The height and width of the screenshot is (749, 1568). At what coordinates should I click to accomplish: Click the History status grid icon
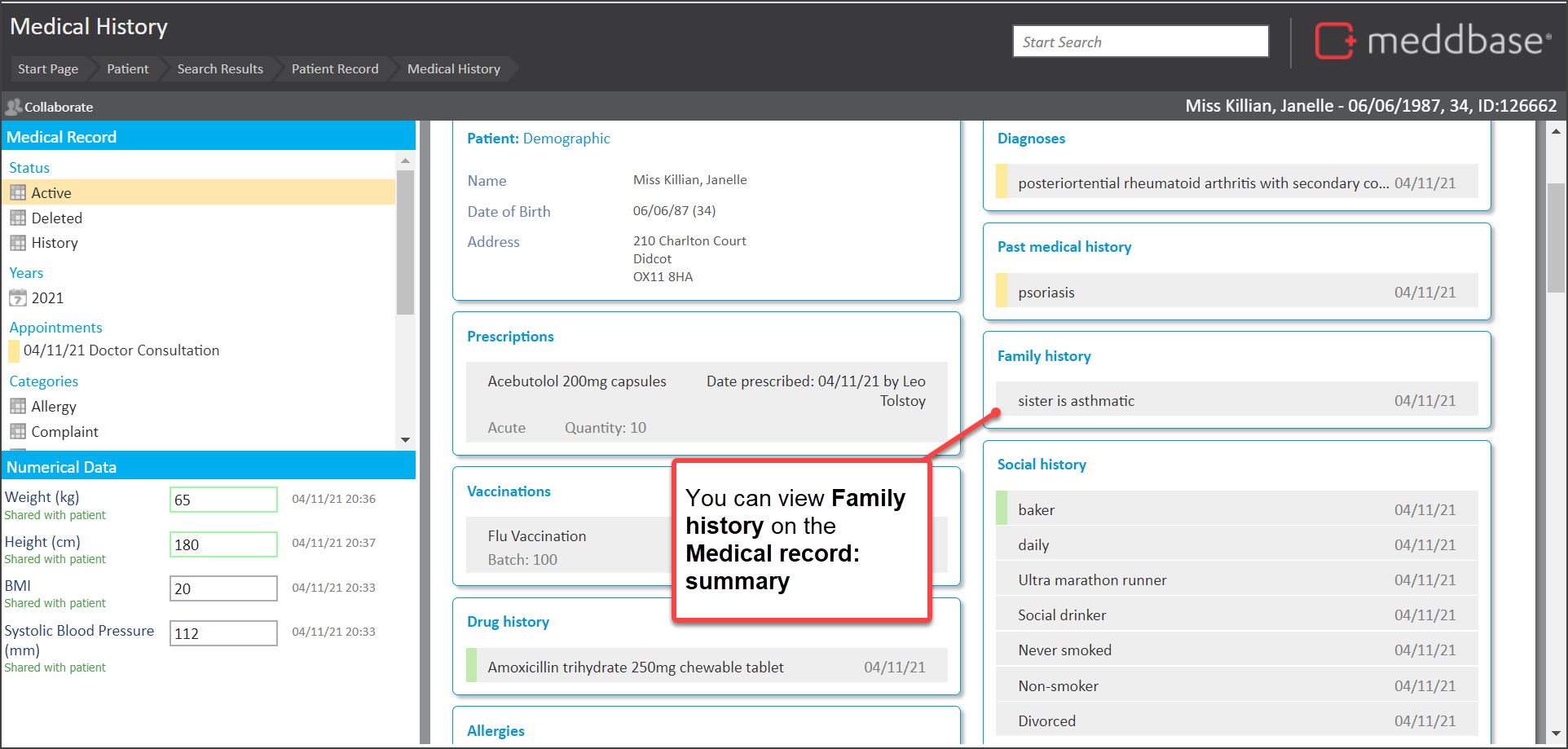18,243
